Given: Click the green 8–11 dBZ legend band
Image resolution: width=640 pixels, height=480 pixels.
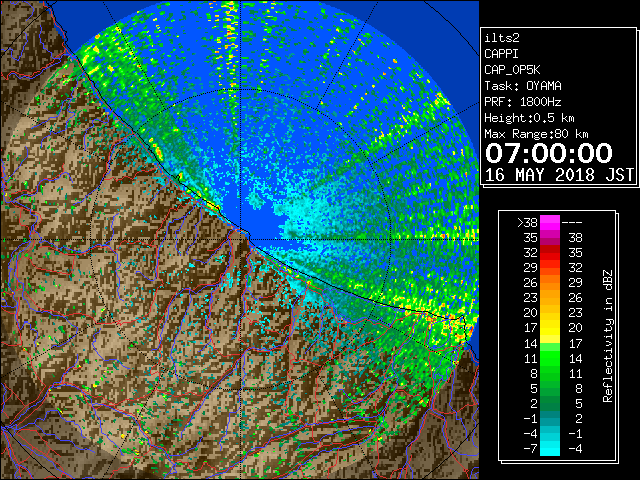Looking at the screenshot, I should click(550, 373).
